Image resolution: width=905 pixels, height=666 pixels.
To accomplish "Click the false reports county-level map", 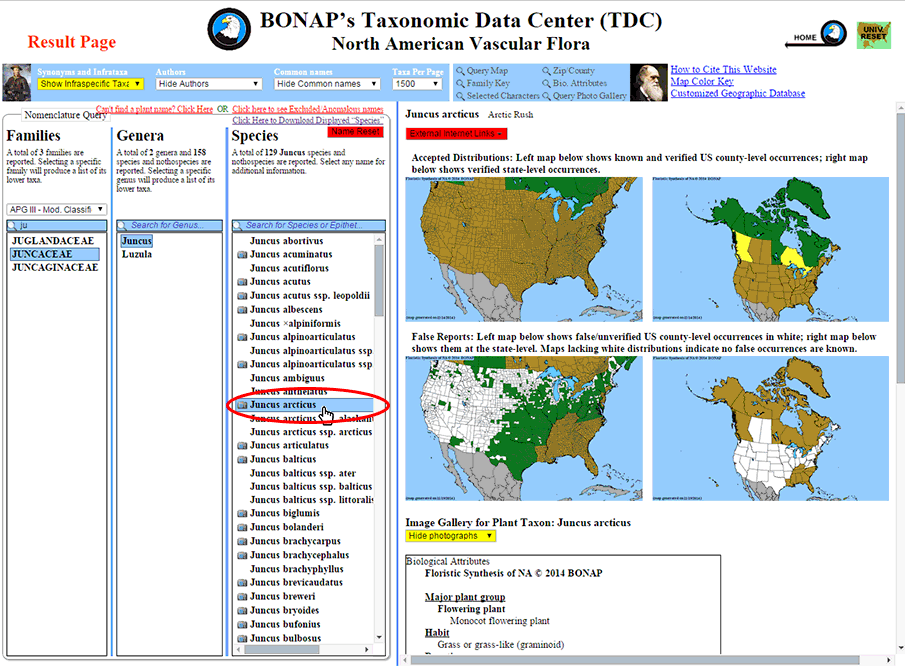I will (x=524, y=428).
